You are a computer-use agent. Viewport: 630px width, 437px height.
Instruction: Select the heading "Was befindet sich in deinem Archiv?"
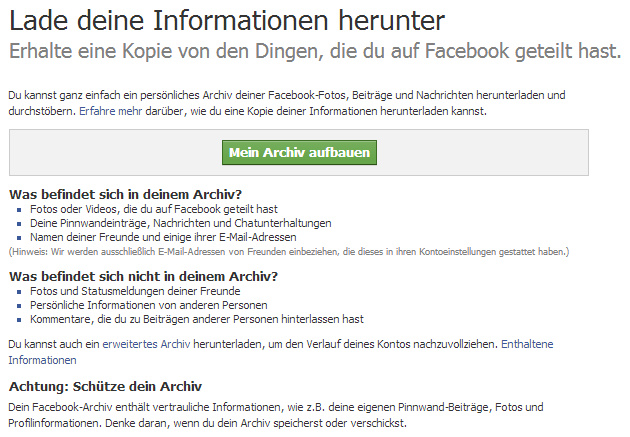(x=125, y=194)
